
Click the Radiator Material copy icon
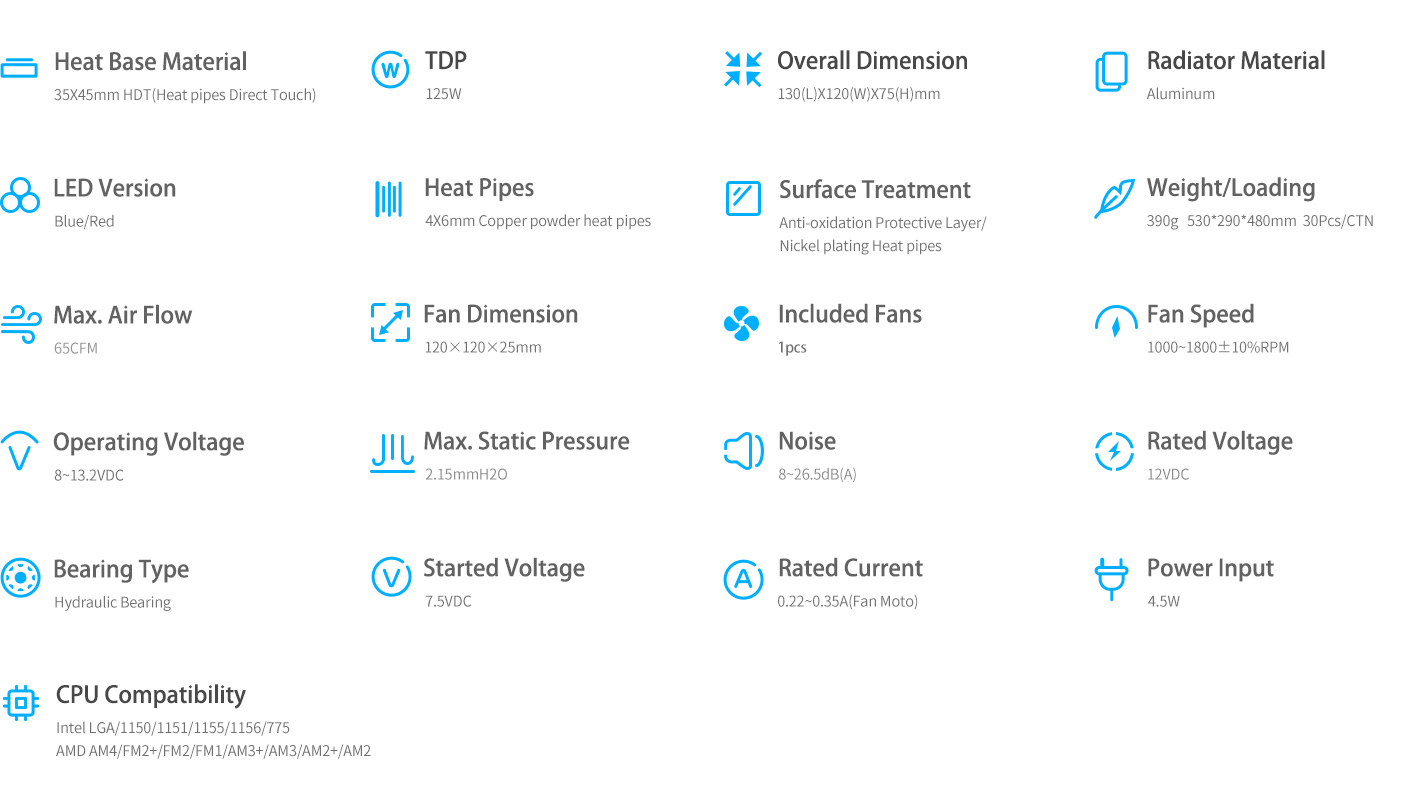[x=1111, y=72]
